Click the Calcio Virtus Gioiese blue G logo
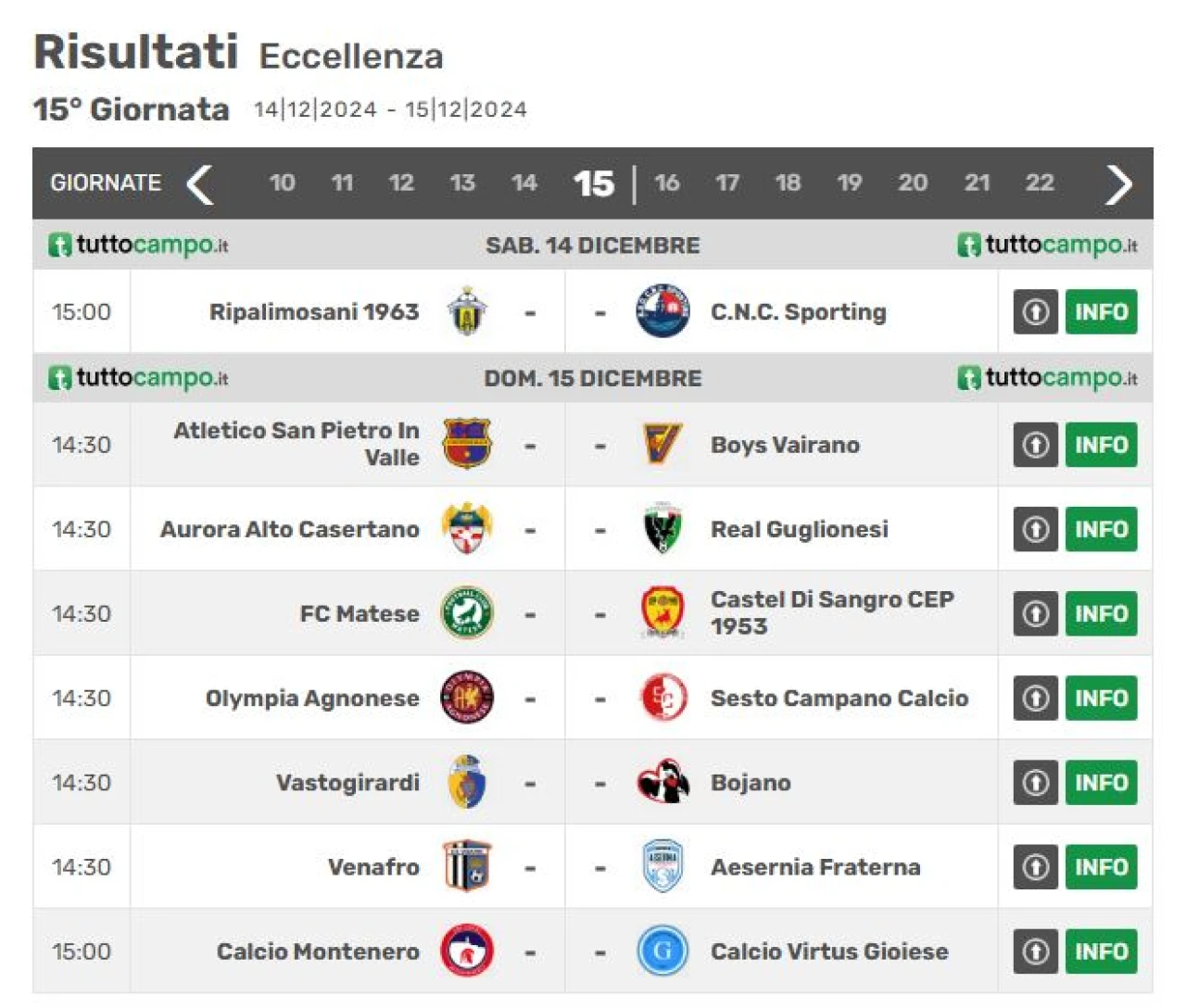 point(662,951)
